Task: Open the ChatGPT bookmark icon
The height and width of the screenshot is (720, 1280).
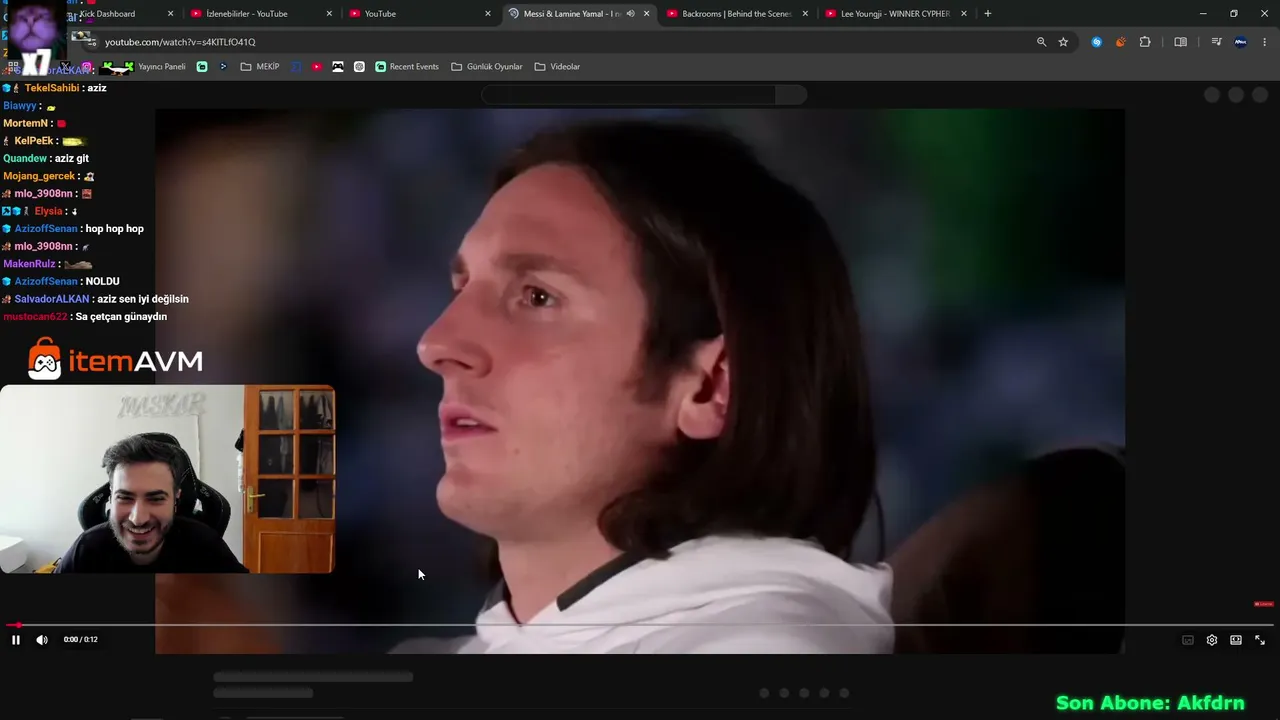Action: (x=359, y=67)
